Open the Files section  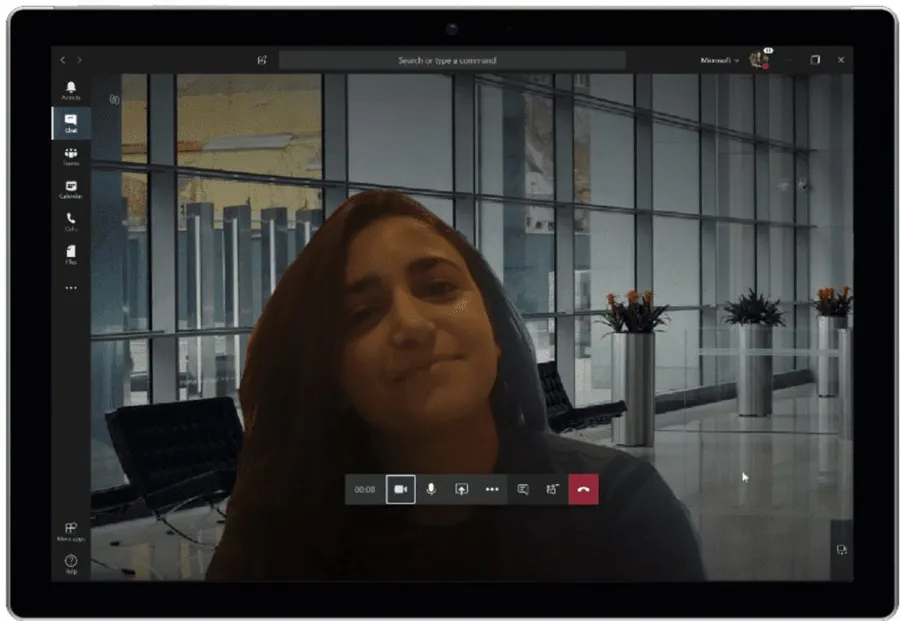pyautogui.click(x=71, y=254)
